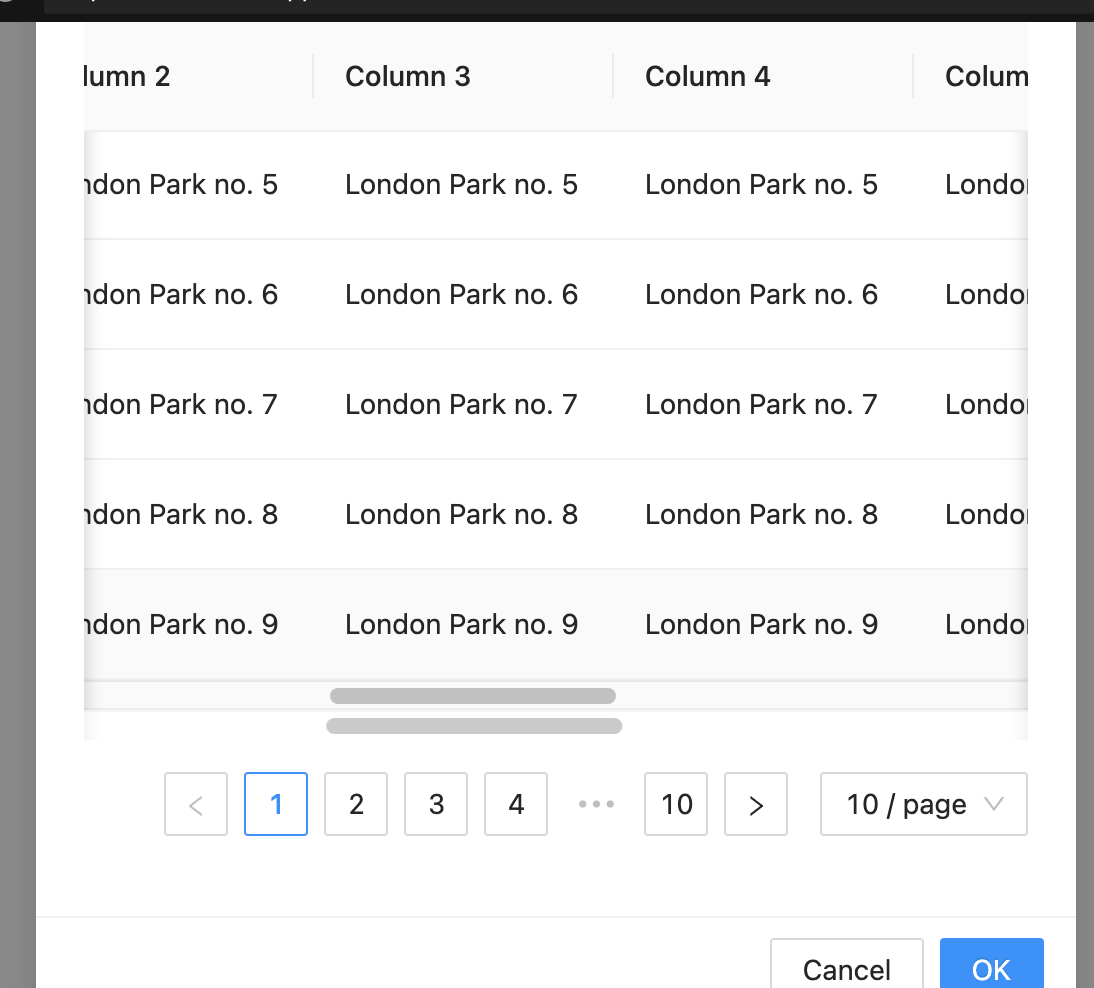Select the London Park no. 5 row
The width and height of the screenshot is (1094, 988).
(x=461, y=184)
